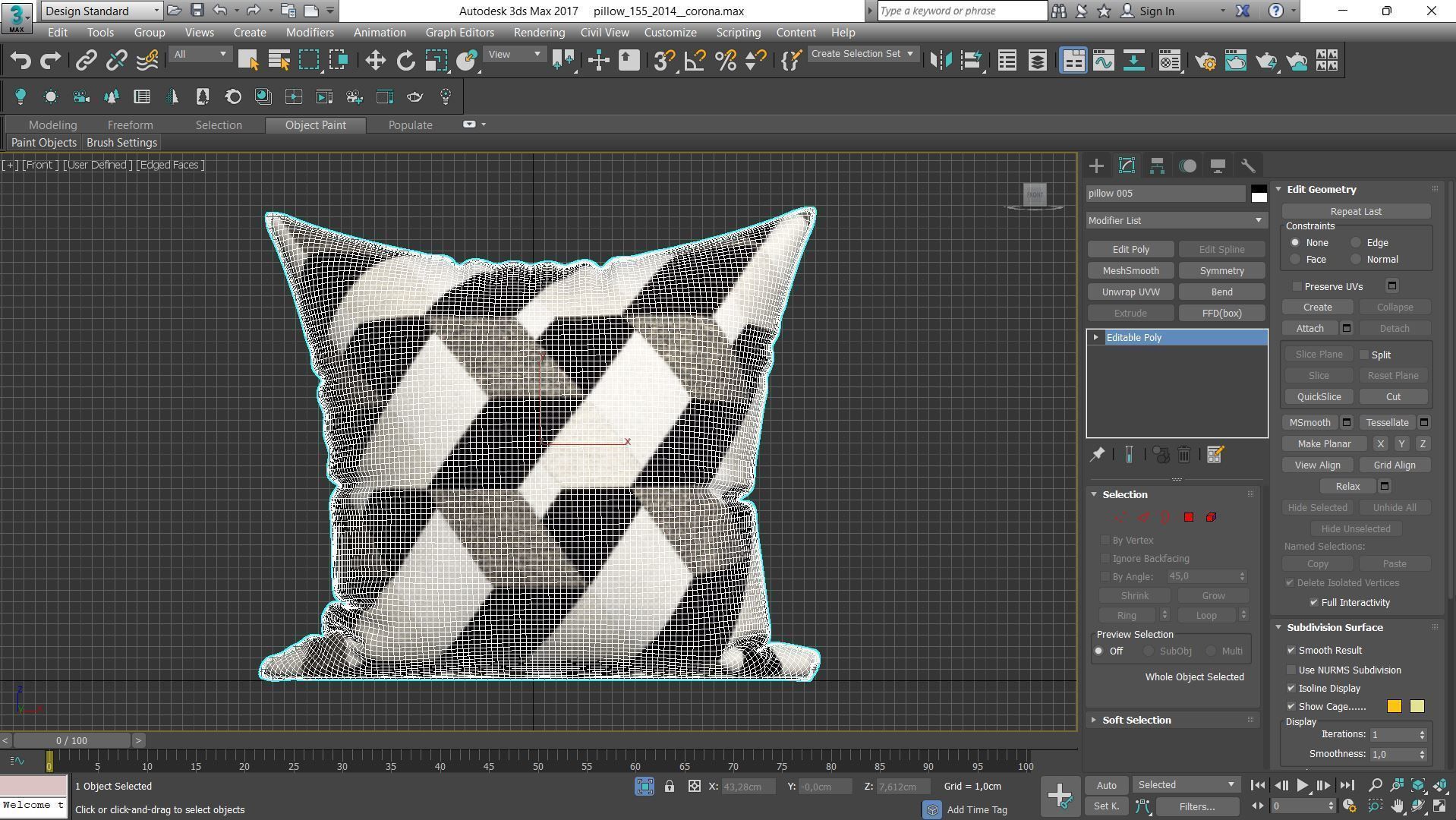Toggle the Angle Snap button
The image size is (1456, 820).
[x=695, y=61]
